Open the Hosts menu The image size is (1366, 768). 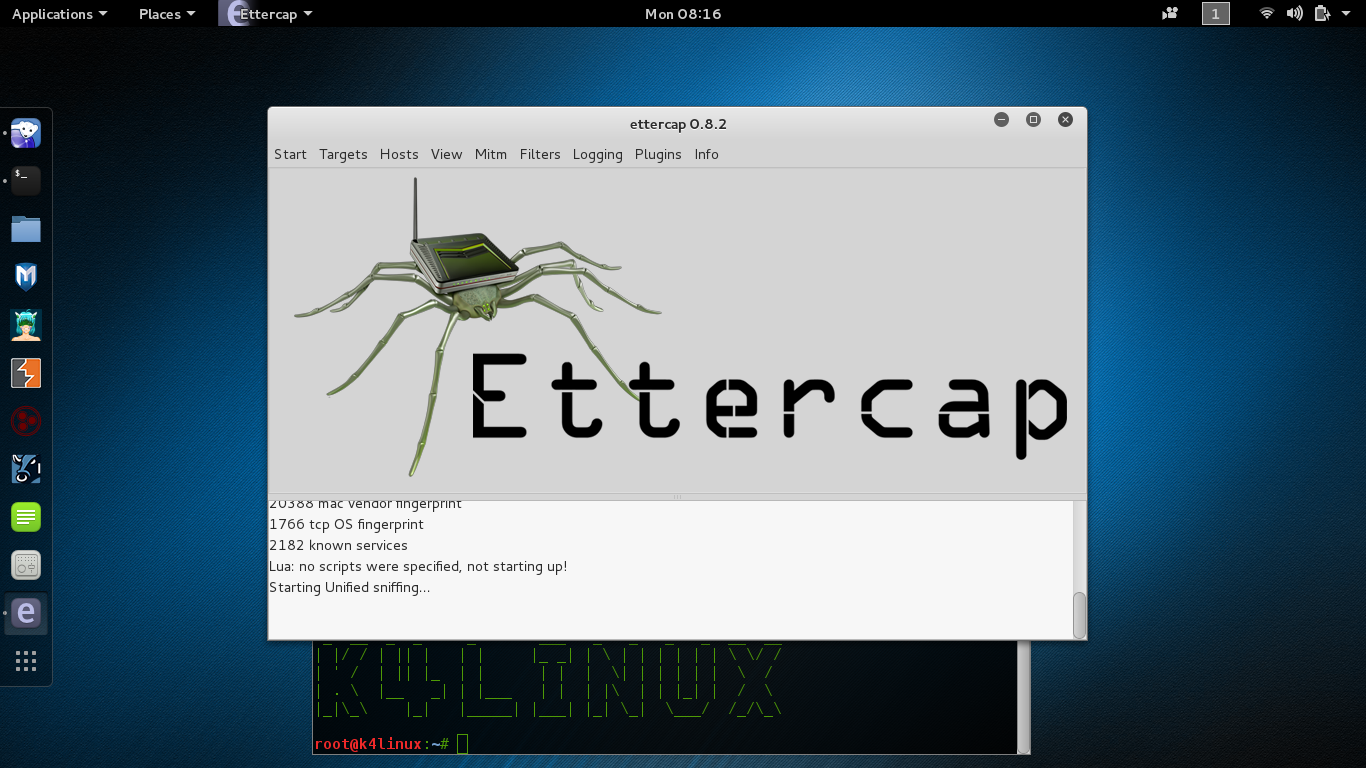(399, 154)
